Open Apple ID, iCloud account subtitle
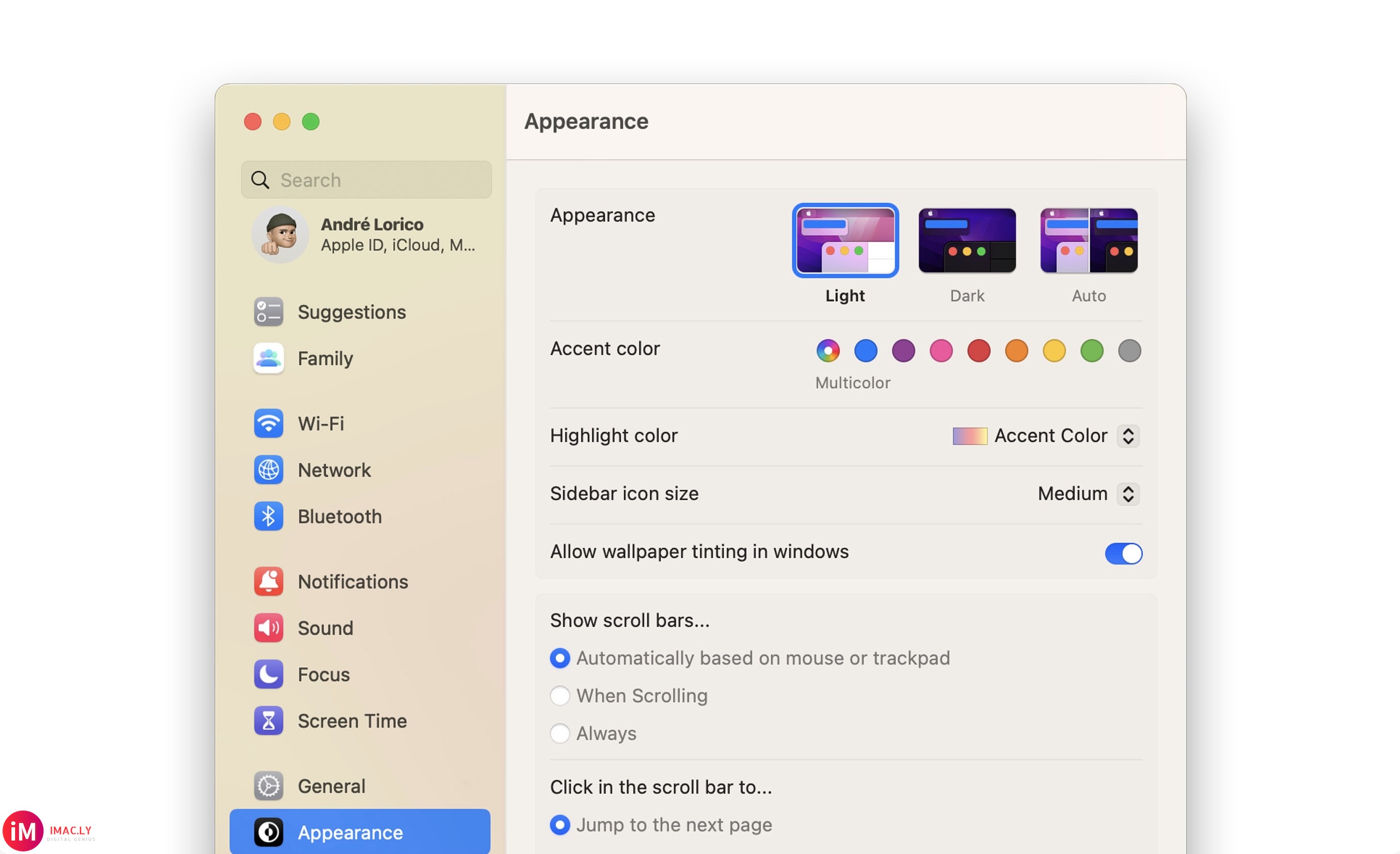This screenshot has height=854, width=1400. coord(398,245)
